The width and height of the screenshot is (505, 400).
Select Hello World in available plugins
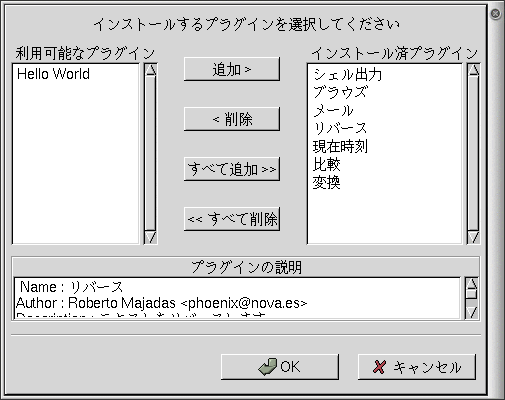pyautogui.click(x=53, y=74)
